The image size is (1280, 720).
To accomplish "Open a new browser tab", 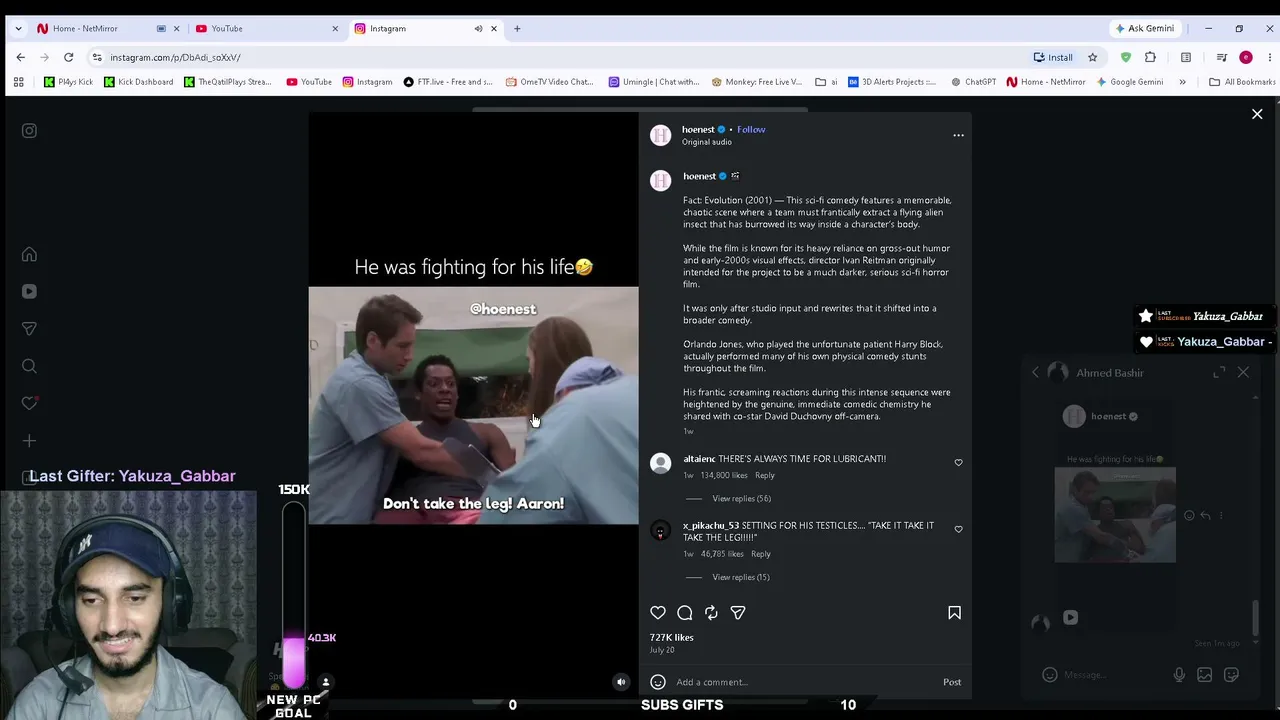I will click(517, 28).
